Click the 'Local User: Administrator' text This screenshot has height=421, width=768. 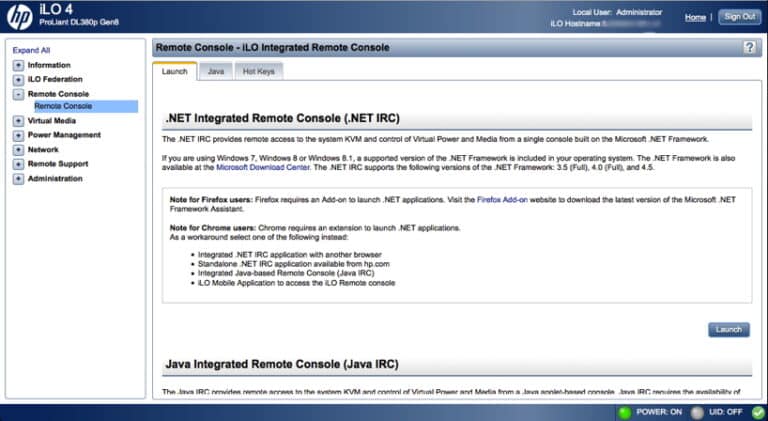617,12
